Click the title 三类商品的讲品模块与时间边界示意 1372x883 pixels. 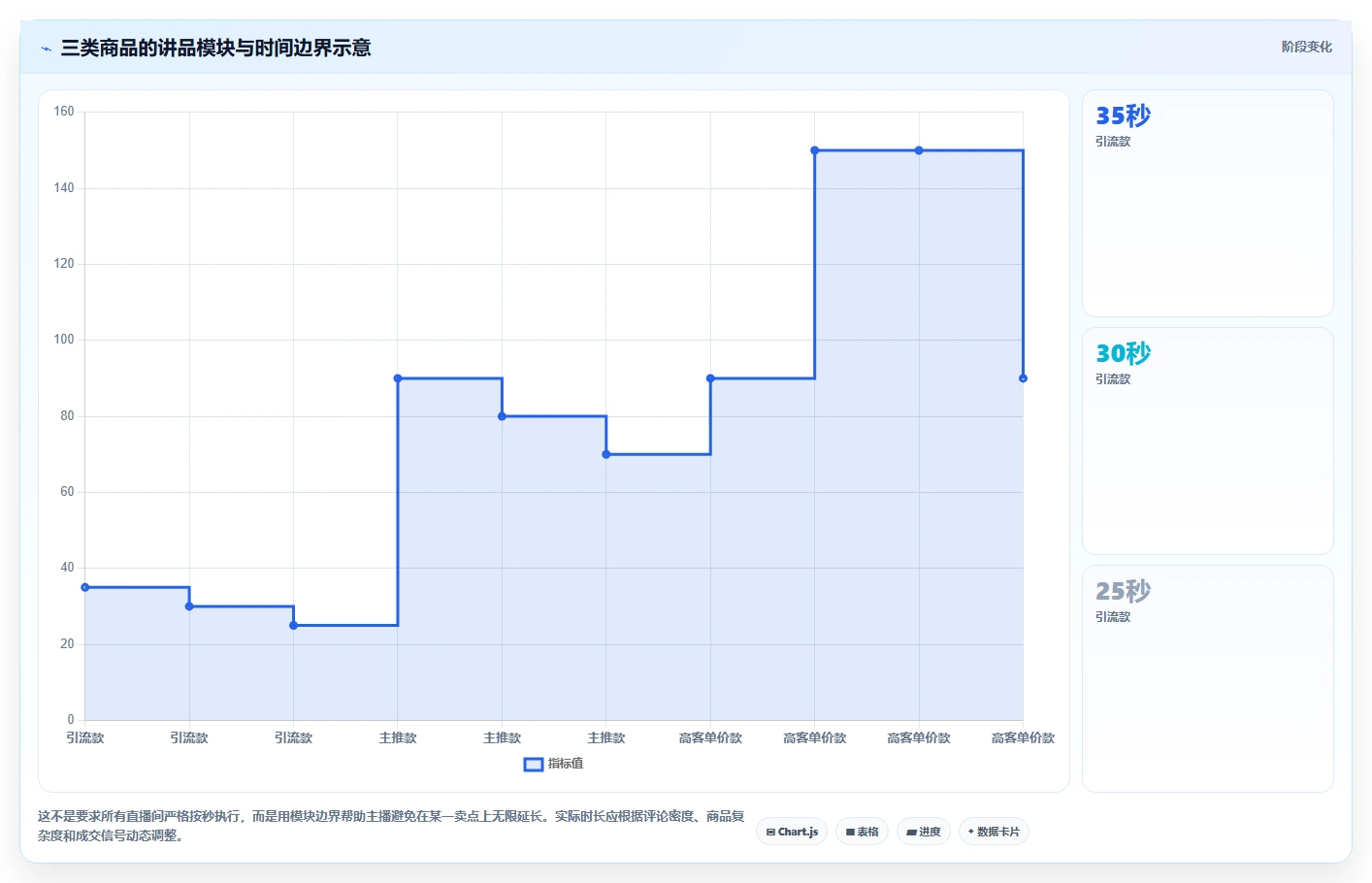click(215, 49)
